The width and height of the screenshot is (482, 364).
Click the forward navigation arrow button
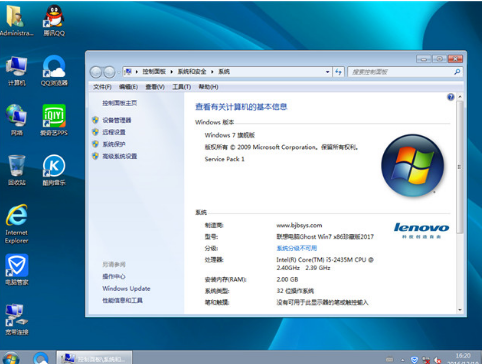click(x=109, y=72)
